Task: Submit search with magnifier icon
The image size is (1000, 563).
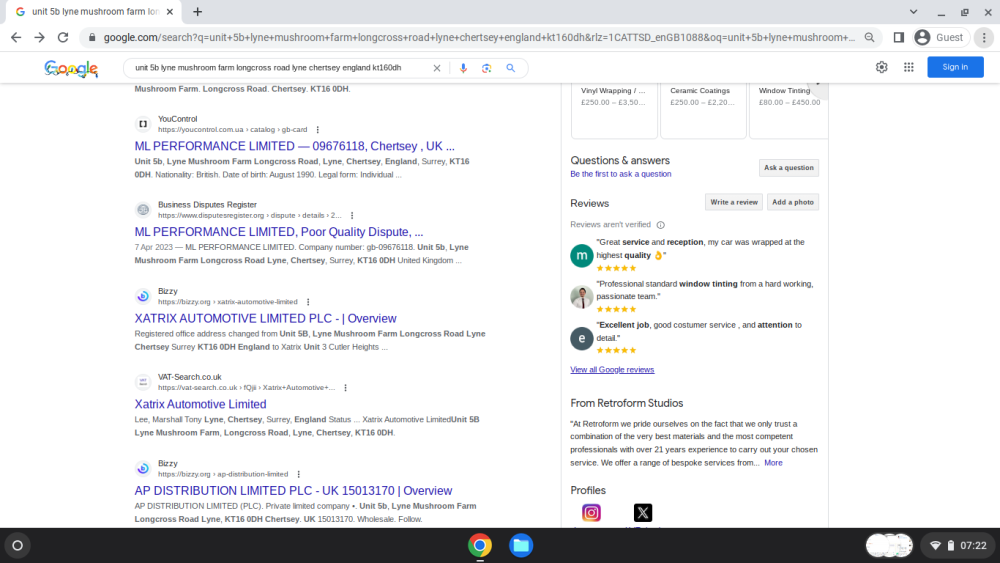Action: 511,68
